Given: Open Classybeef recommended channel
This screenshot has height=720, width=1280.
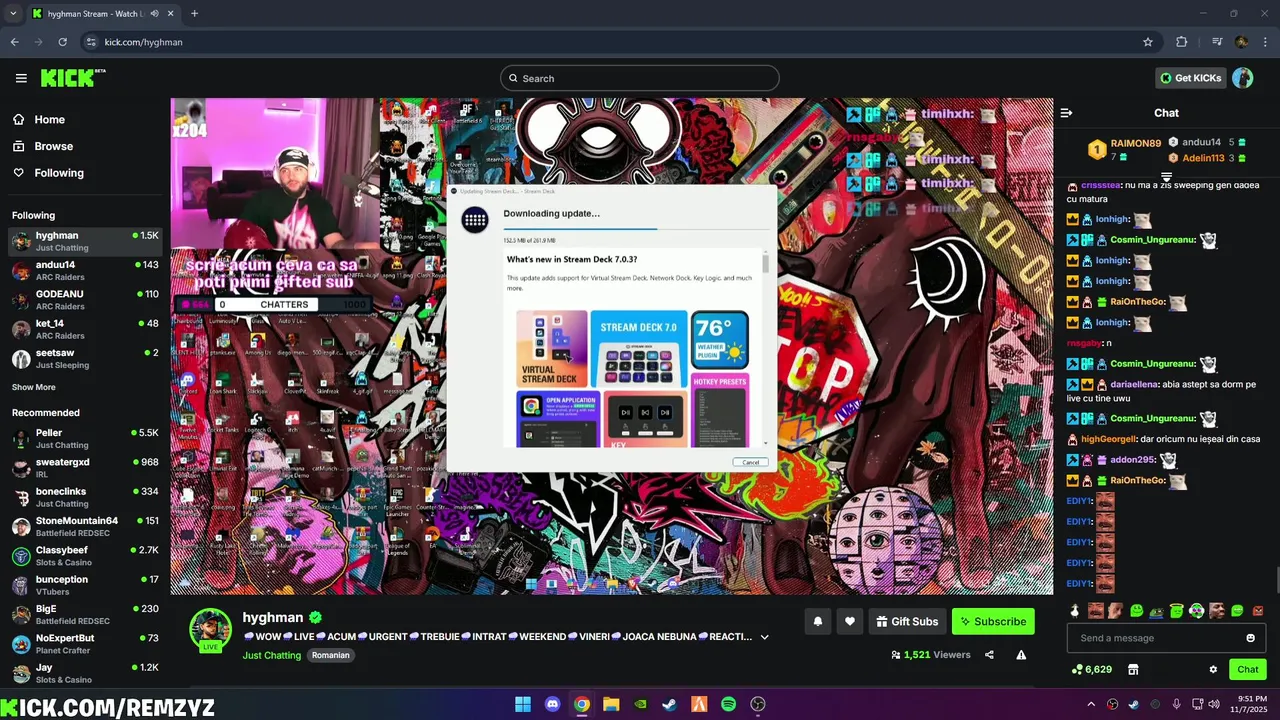Looking at the screenshot, I should click(85, 556).
